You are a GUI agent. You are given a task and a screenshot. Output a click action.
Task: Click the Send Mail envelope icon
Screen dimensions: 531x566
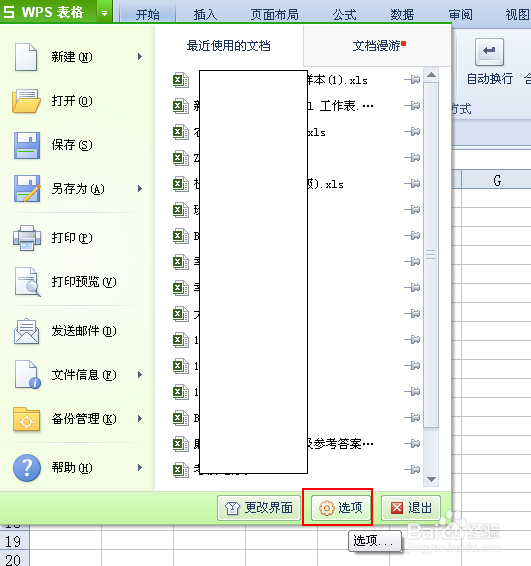click(26, 331)
